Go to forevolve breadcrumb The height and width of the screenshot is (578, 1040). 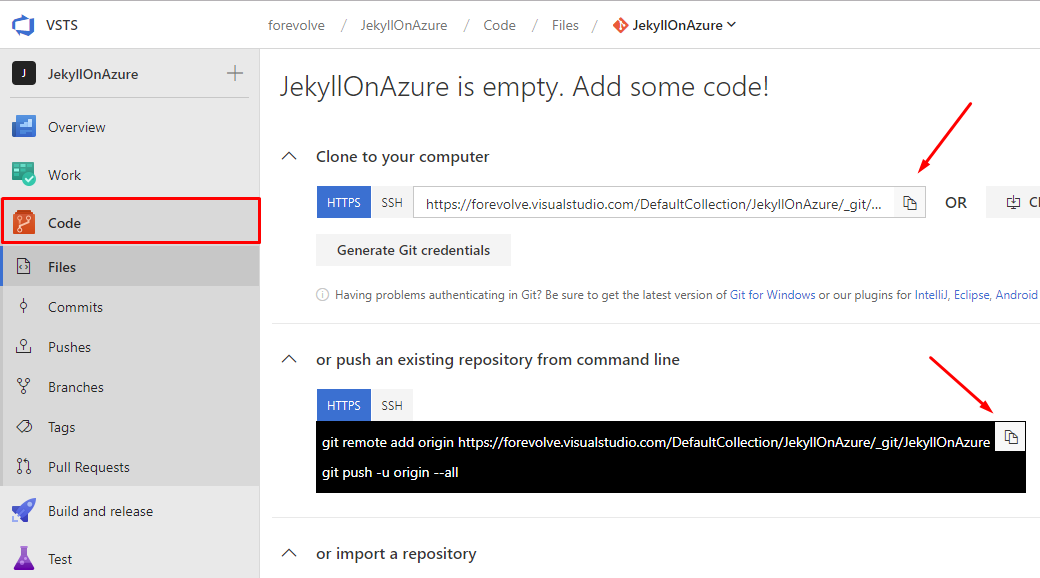coord(296,25)
